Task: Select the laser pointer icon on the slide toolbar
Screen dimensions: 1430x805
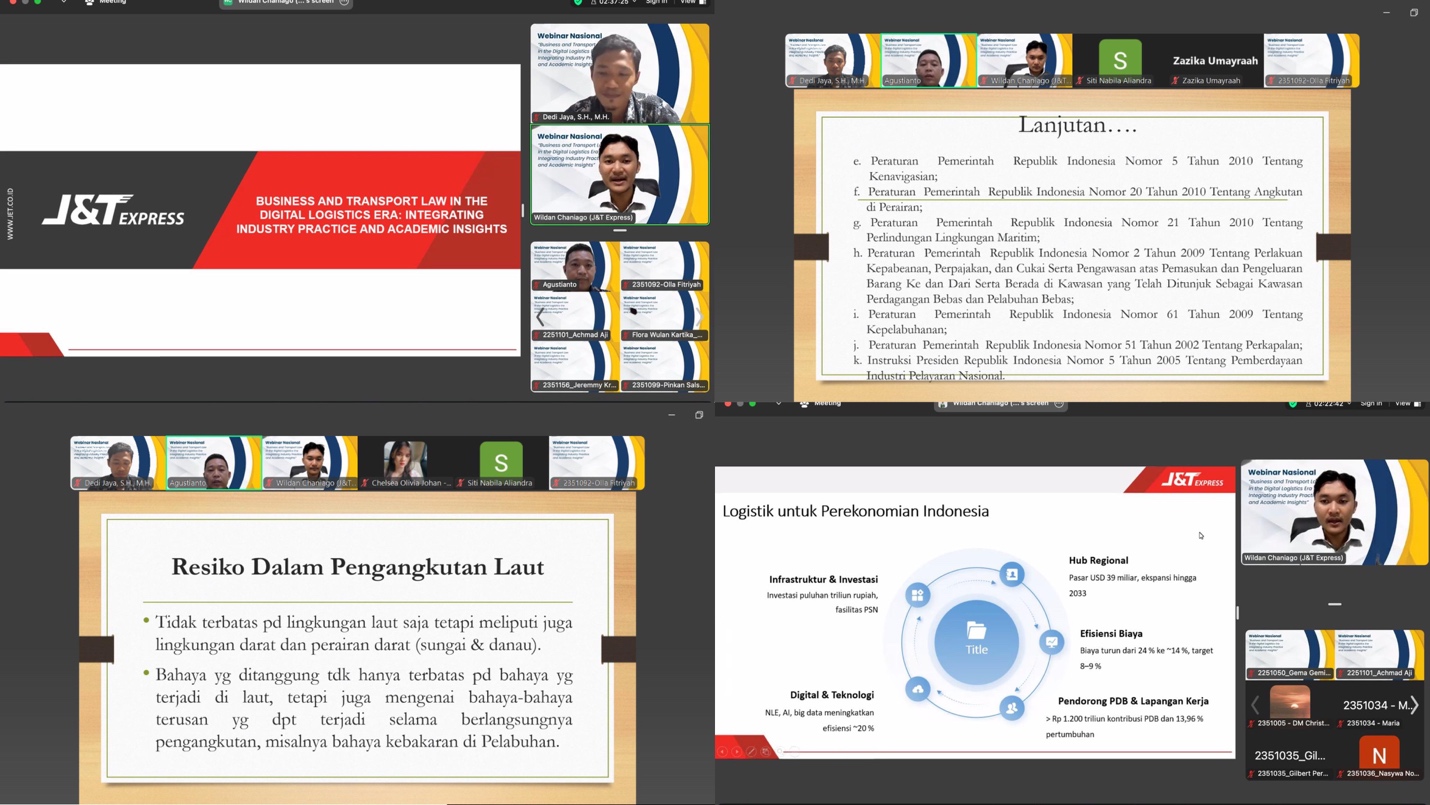Action: tap(765, 751)
